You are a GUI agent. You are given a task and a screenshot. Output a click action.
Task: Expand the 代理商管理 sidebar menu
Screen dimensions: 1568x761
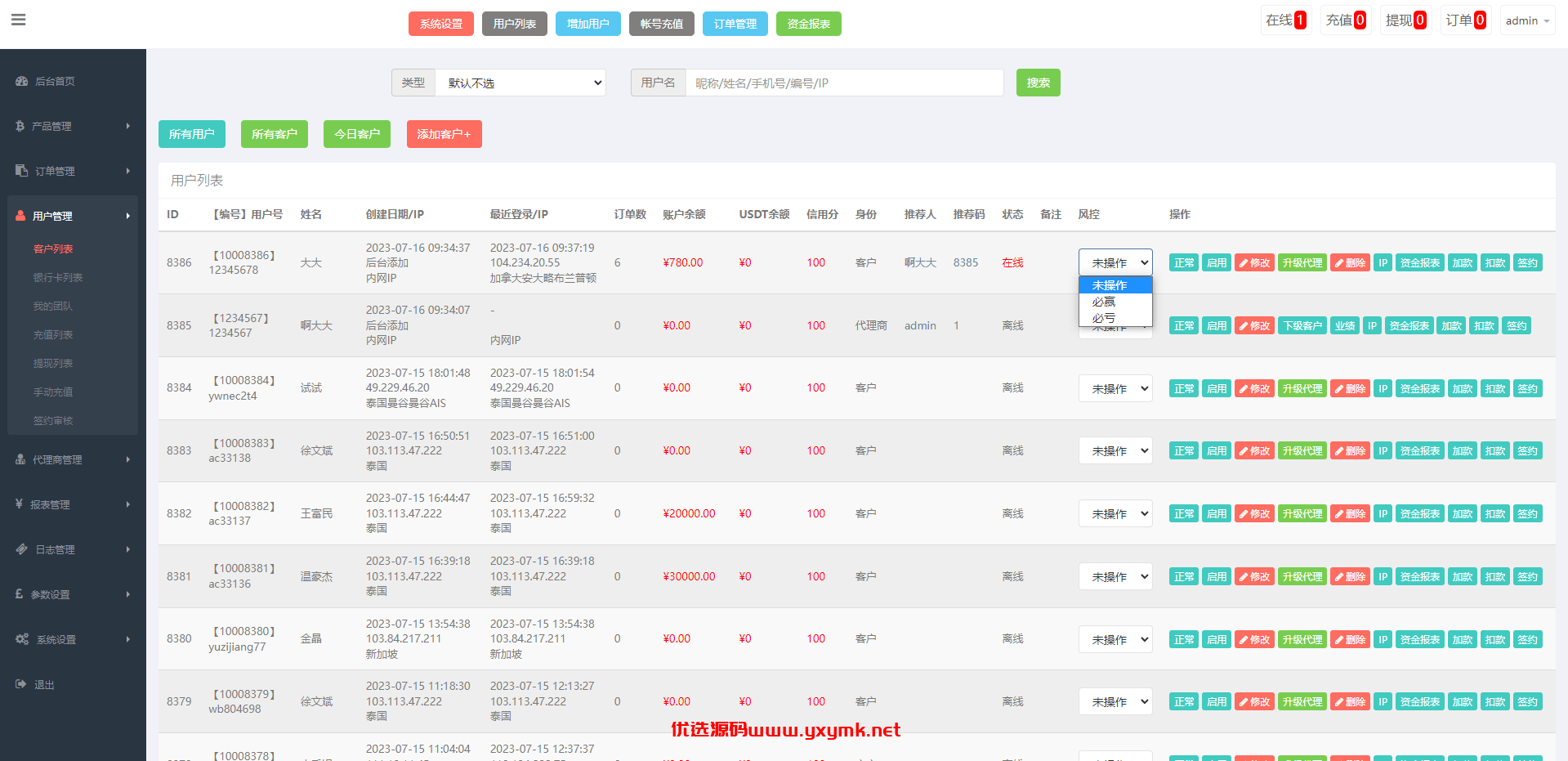pos(73,459)
